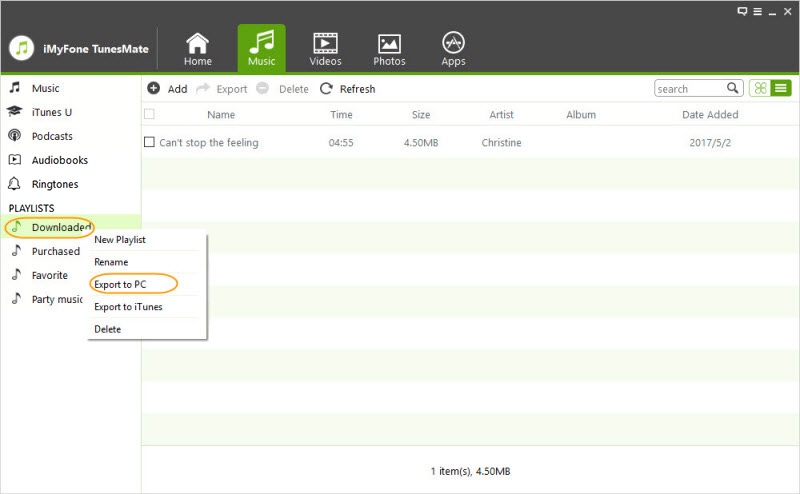This screenshot has height=494, width=800.
Task: Select the Party music playlist
Action: [57, 299]
